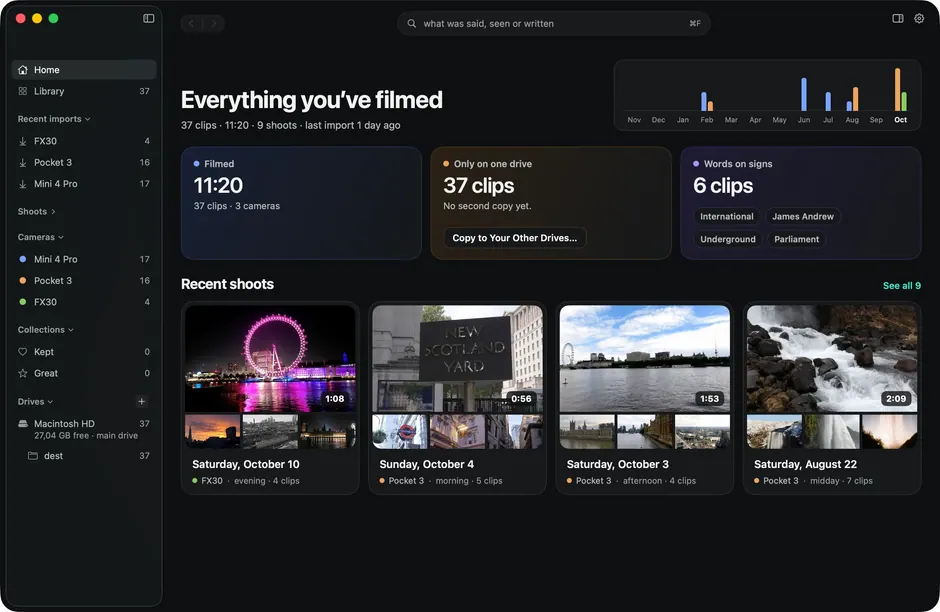
Task: Click the Oct bars in the chart
Action: point(900,90)
